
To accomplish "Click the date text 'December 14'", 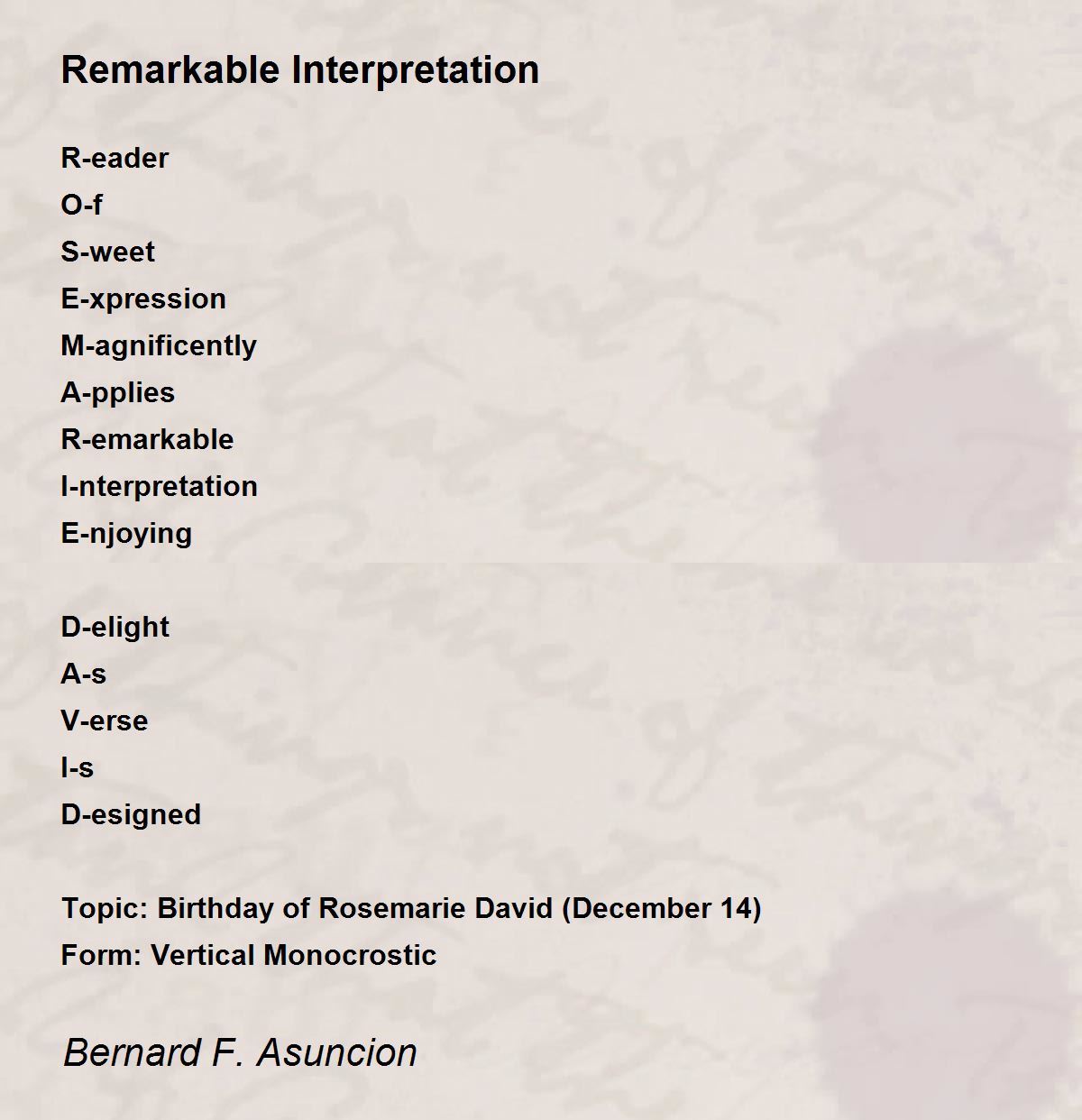I will 661,908.
